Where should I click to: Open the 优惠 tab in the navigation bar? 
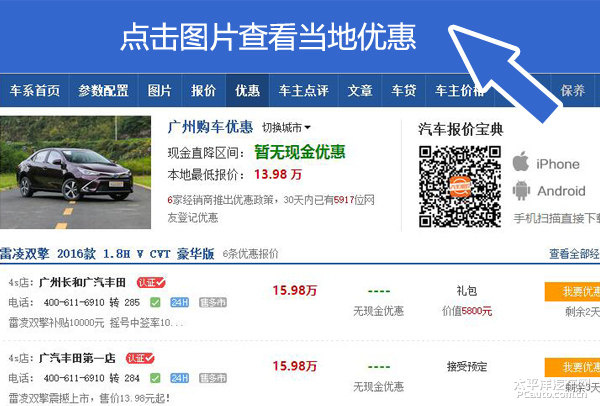pos(248,91)
